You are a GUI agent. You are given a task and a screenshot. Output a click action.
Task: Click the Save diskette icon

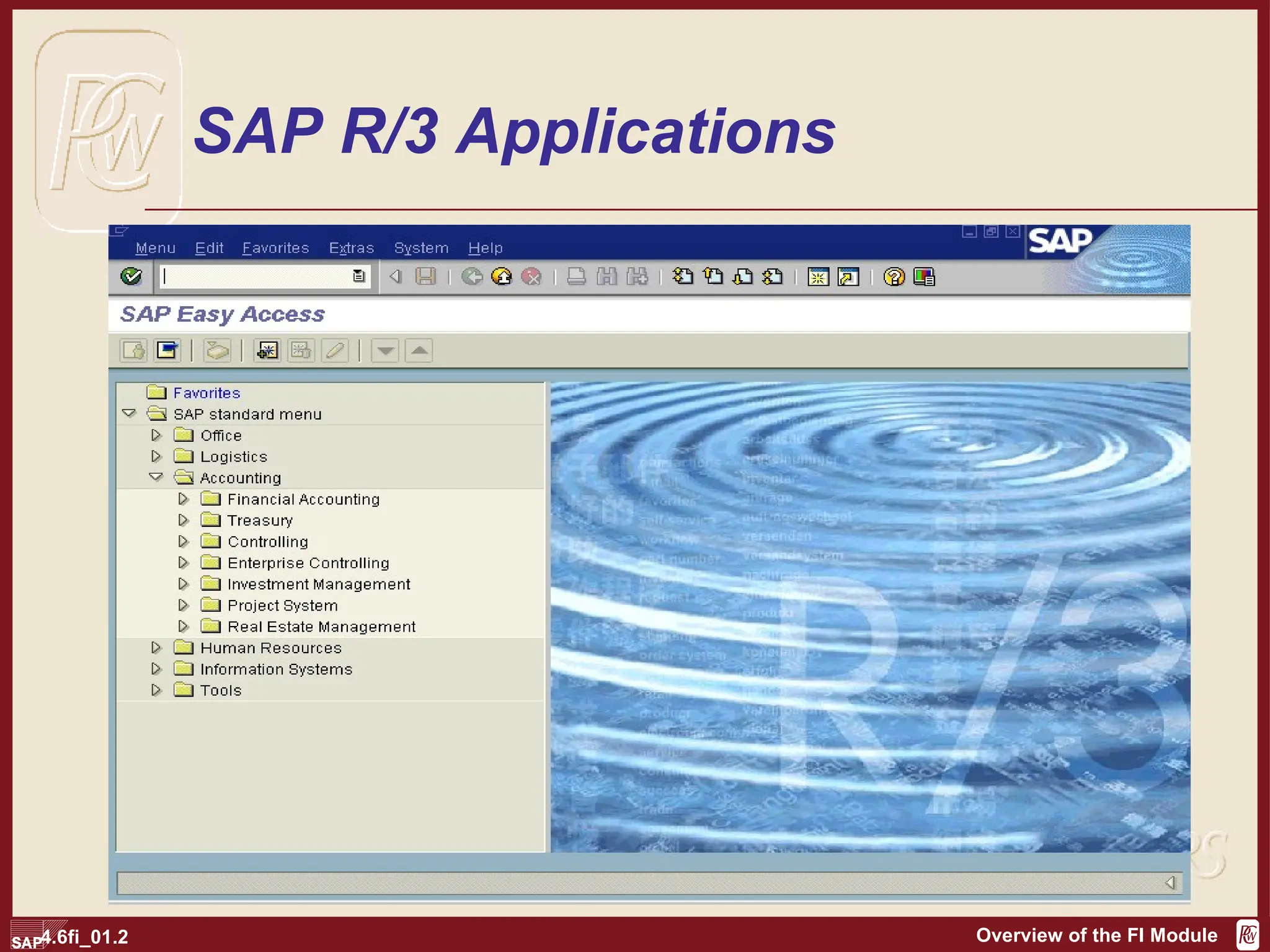[x=425, y=276]
